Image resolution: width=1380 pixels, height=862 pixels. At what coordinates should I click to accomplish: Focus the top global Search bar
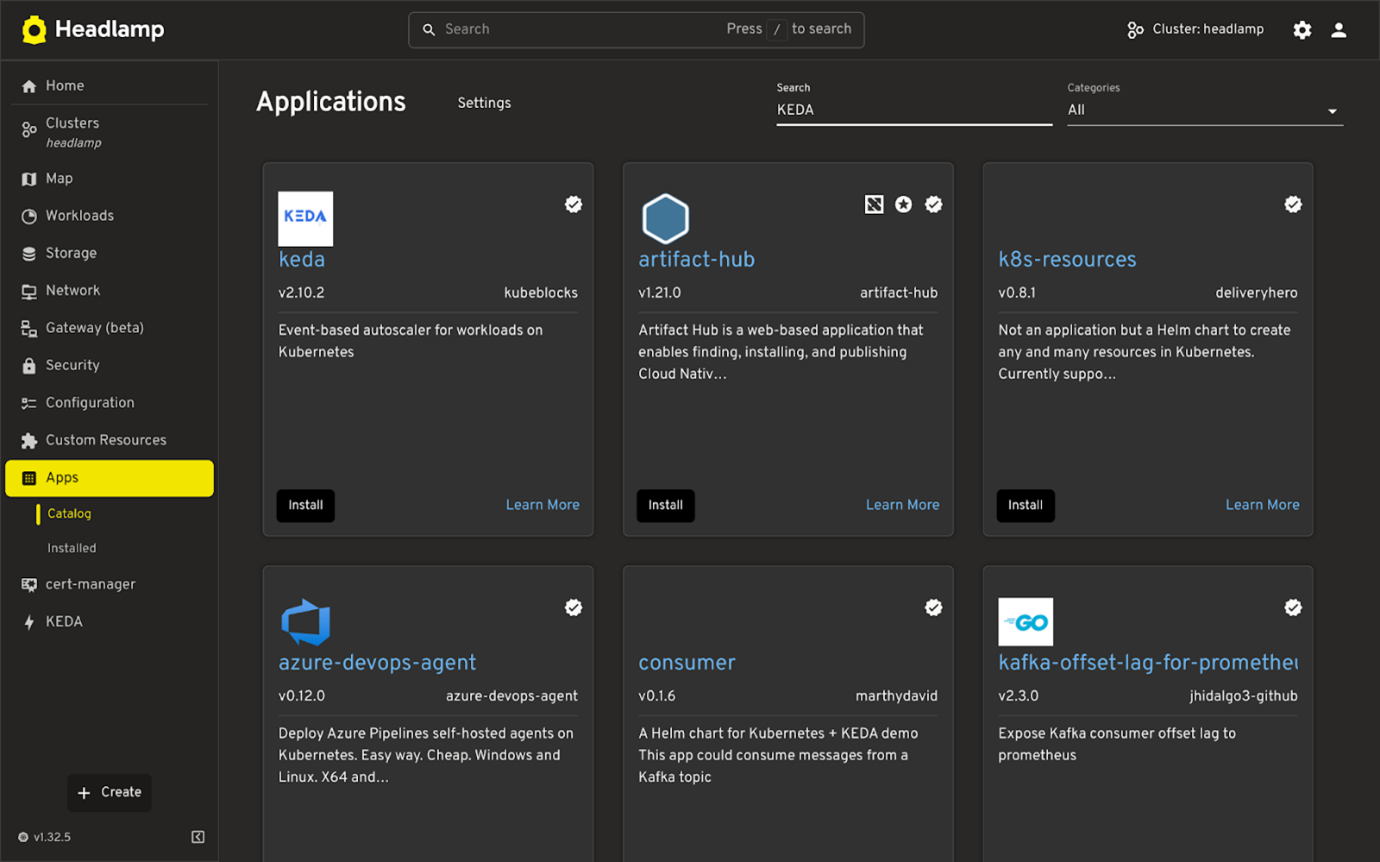[x=636, y=30]
